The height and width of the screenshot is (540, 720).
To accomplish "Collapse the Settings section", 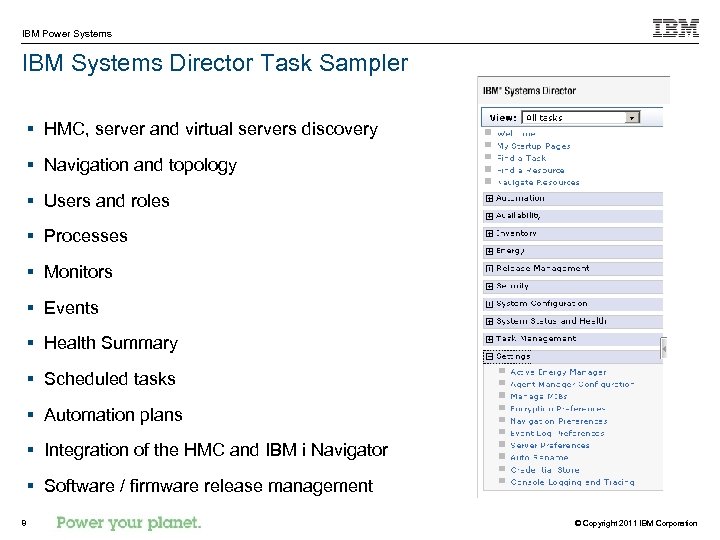I will [x=489, y=356].
